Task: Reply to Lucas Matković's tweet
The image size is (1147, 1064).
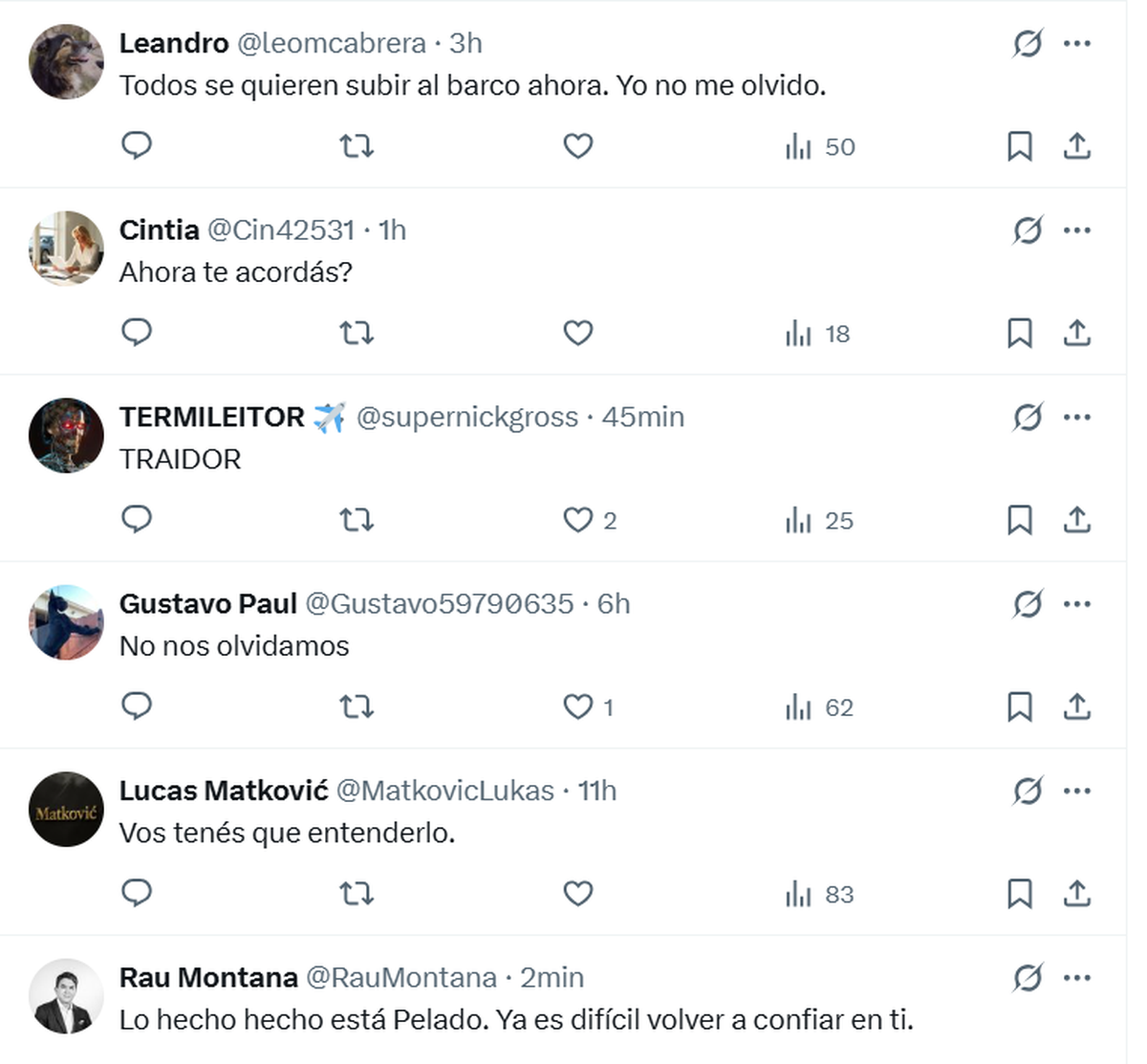Action: 137,893
